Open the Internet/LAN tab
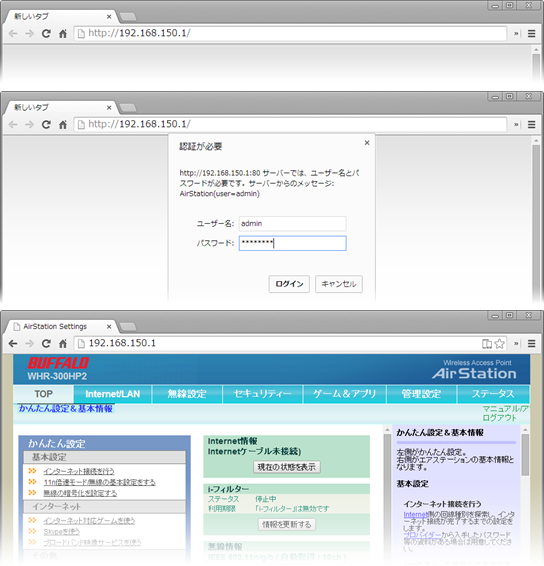544x566 pixels. point(113,394)
